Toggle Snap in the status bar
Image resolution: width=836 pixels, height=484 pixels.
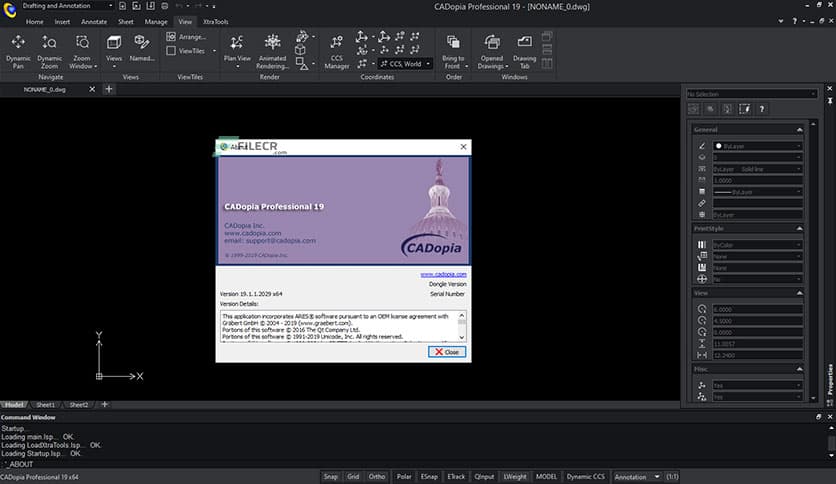(331, 477)
